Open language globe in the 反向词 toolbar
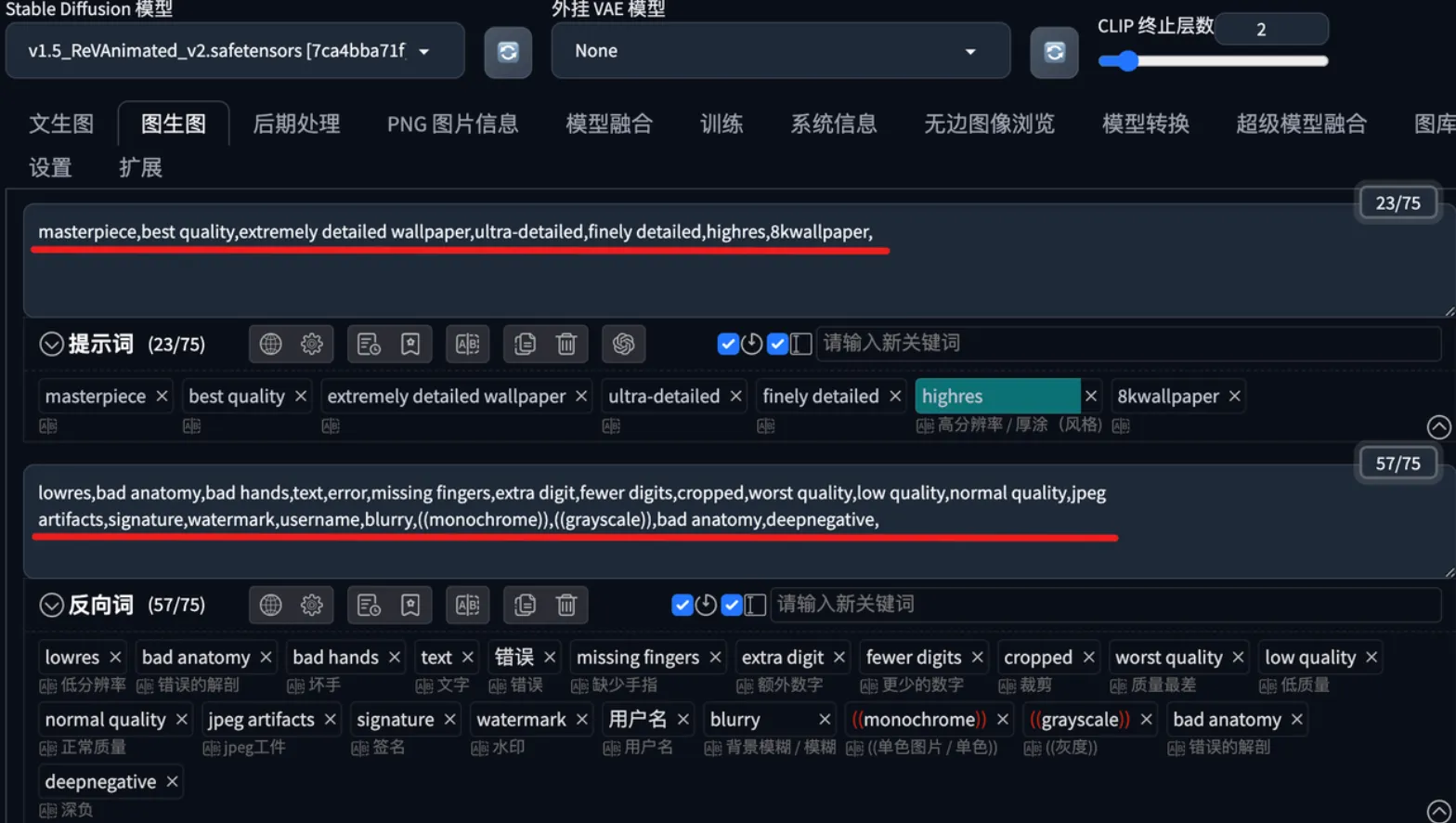The width and height of the screenshot is (1456, 823). (270, 605)
